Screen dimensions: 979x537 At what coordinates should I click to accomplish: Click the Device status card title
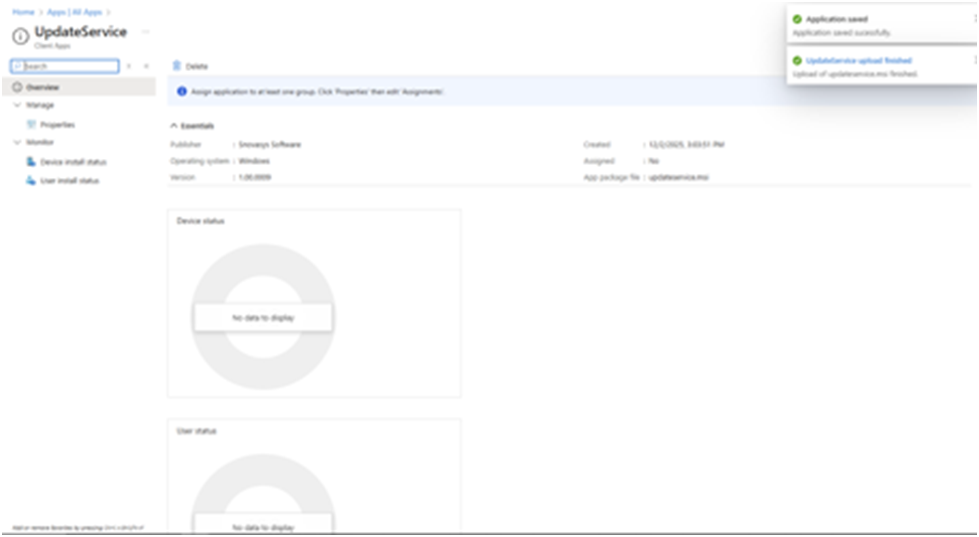pyautogui.click(x=200, y=221)
